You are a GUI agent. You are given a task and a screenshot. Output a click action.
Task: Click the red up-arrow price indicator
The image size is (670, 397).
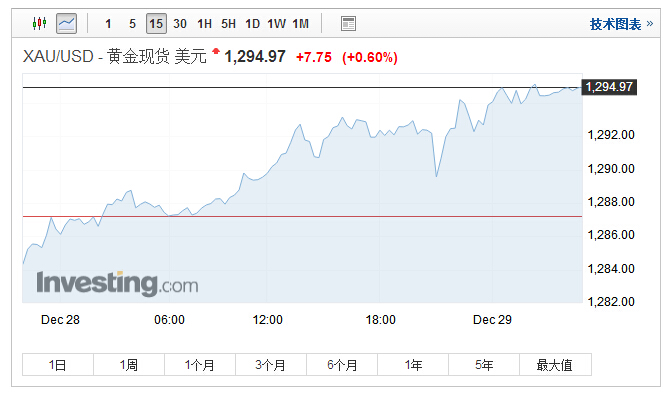click(x=216, y=51)
